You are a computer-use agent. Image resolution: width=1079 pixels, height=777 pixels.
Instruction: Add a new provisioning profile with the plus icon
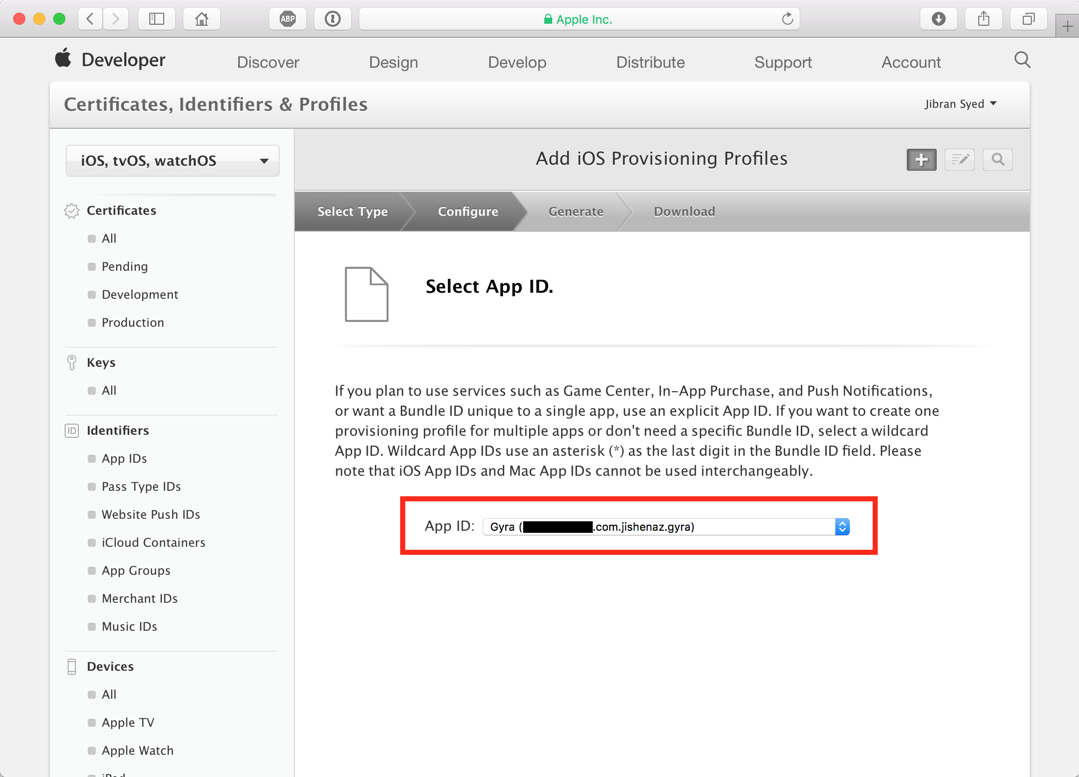[921, 160]
